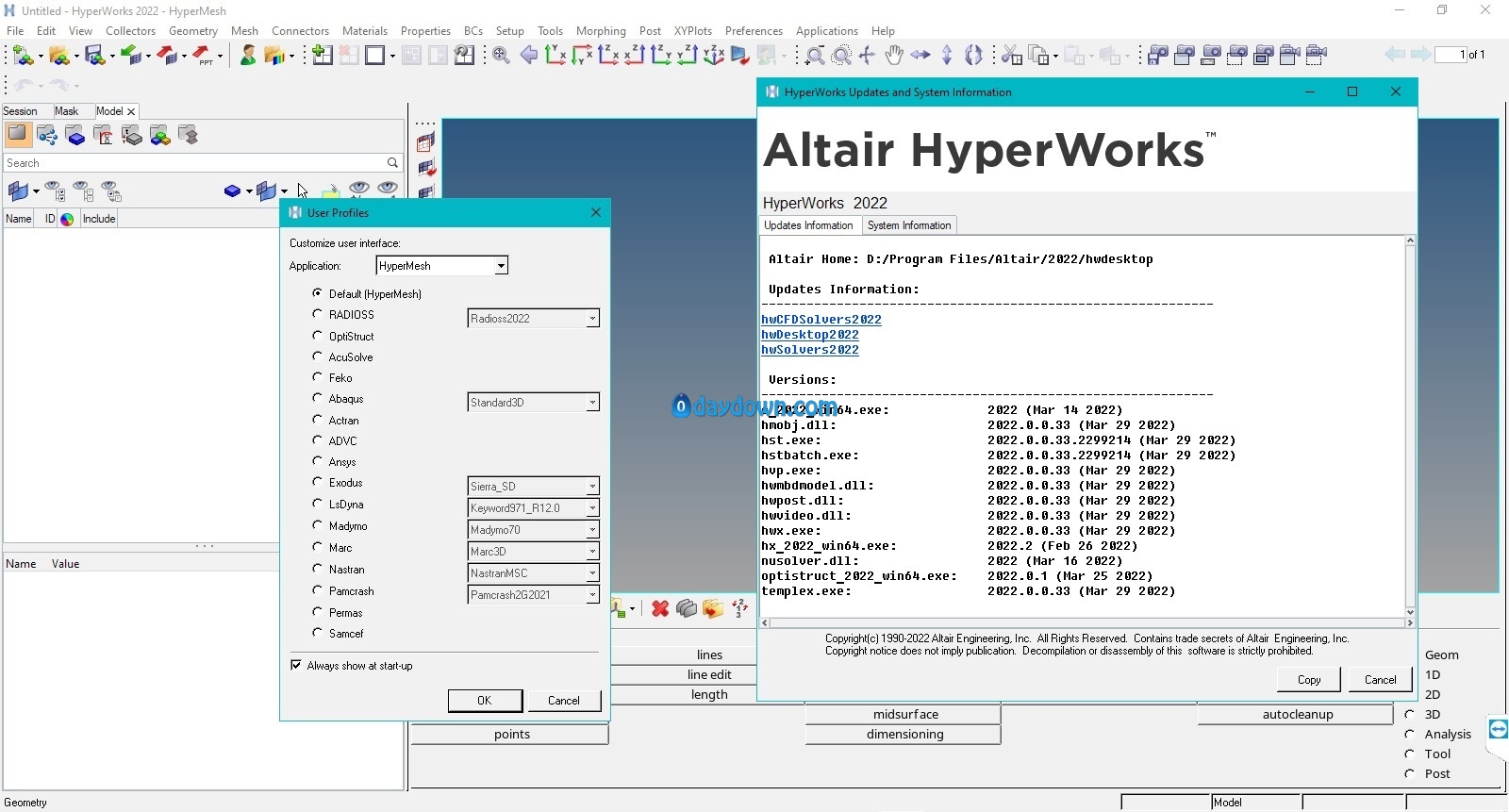Open the Geometry menu
1509x812 pixels.
(193, 31)
